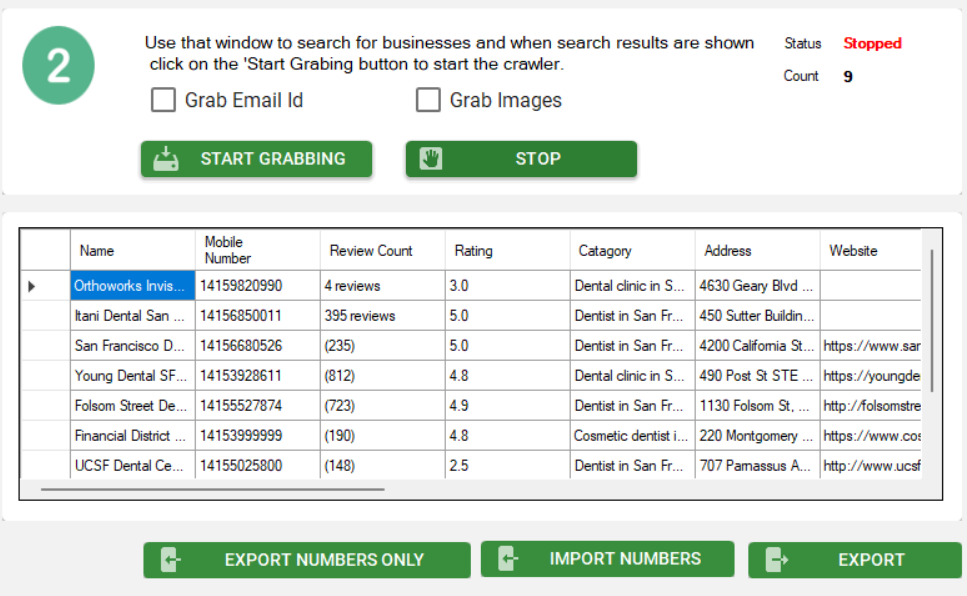This screenshot has width=967, height=596.
Task: Click the '4200 California St...' address cell
Action: pos(758,346)
